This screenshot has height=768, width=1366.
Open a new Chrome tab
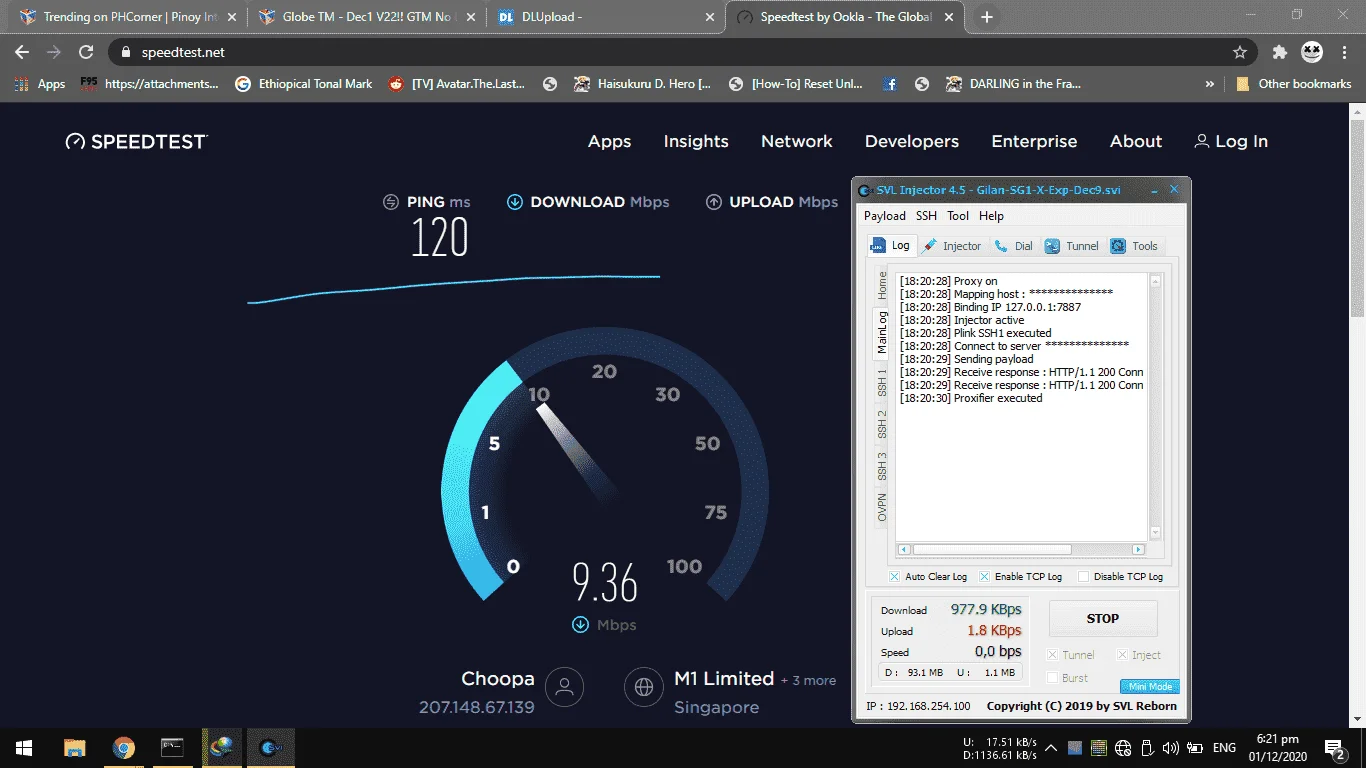coord(987,17)
